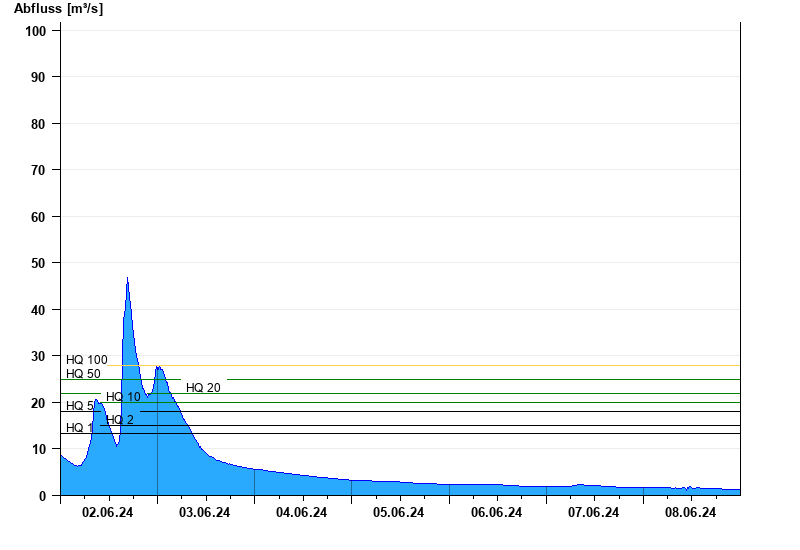
Task: Click the Abfluss [m³/s] axis title
Action: pyautogui.click(x=58, y=9)
